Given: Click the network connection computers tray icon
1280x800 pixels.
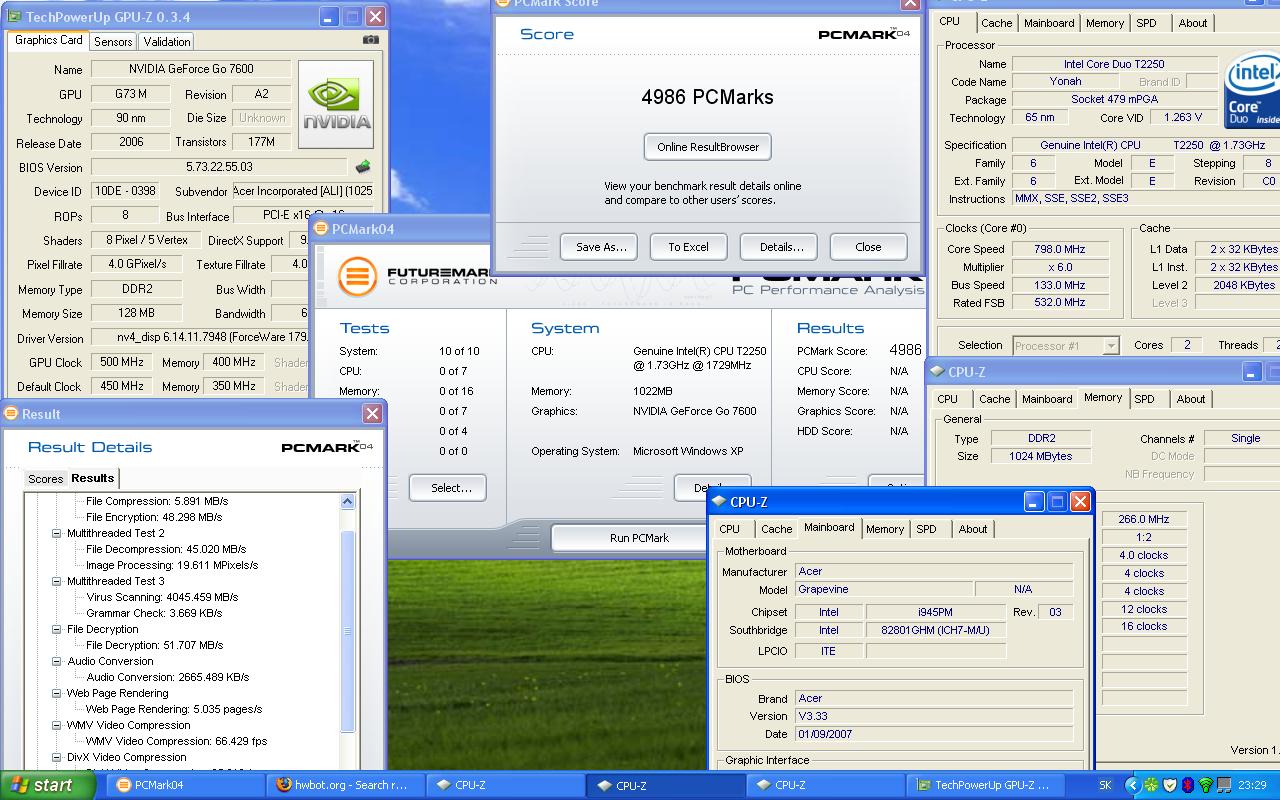Looking at the screenshot, I should 1224,785.
